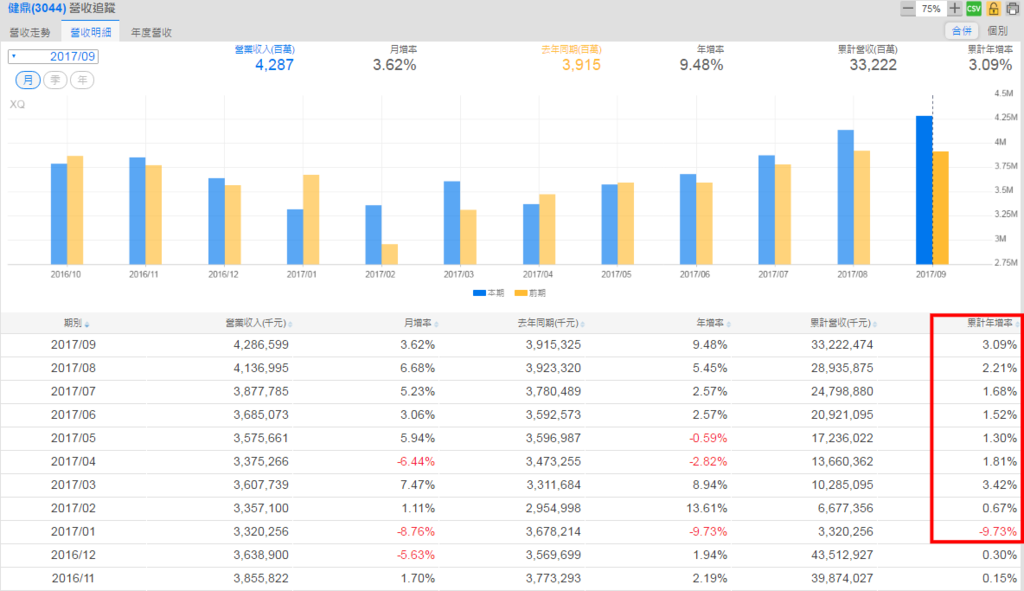Click the 健鼎(3044) stock name link
Screen dimensions: 1024x591
coord(37,8)
